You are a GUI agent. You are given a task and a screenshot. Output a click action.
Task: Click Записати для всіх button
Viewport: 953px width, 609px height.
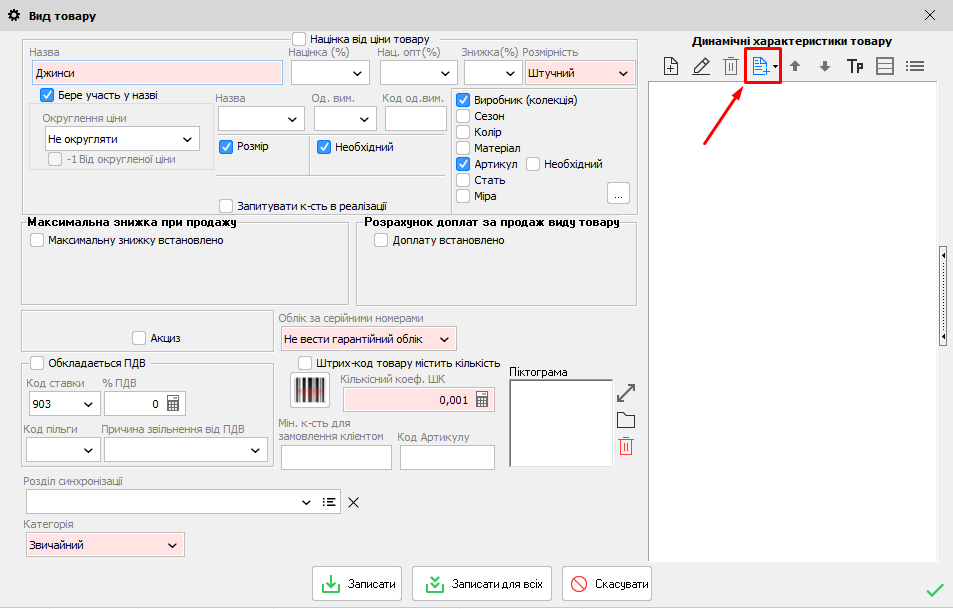483,584
